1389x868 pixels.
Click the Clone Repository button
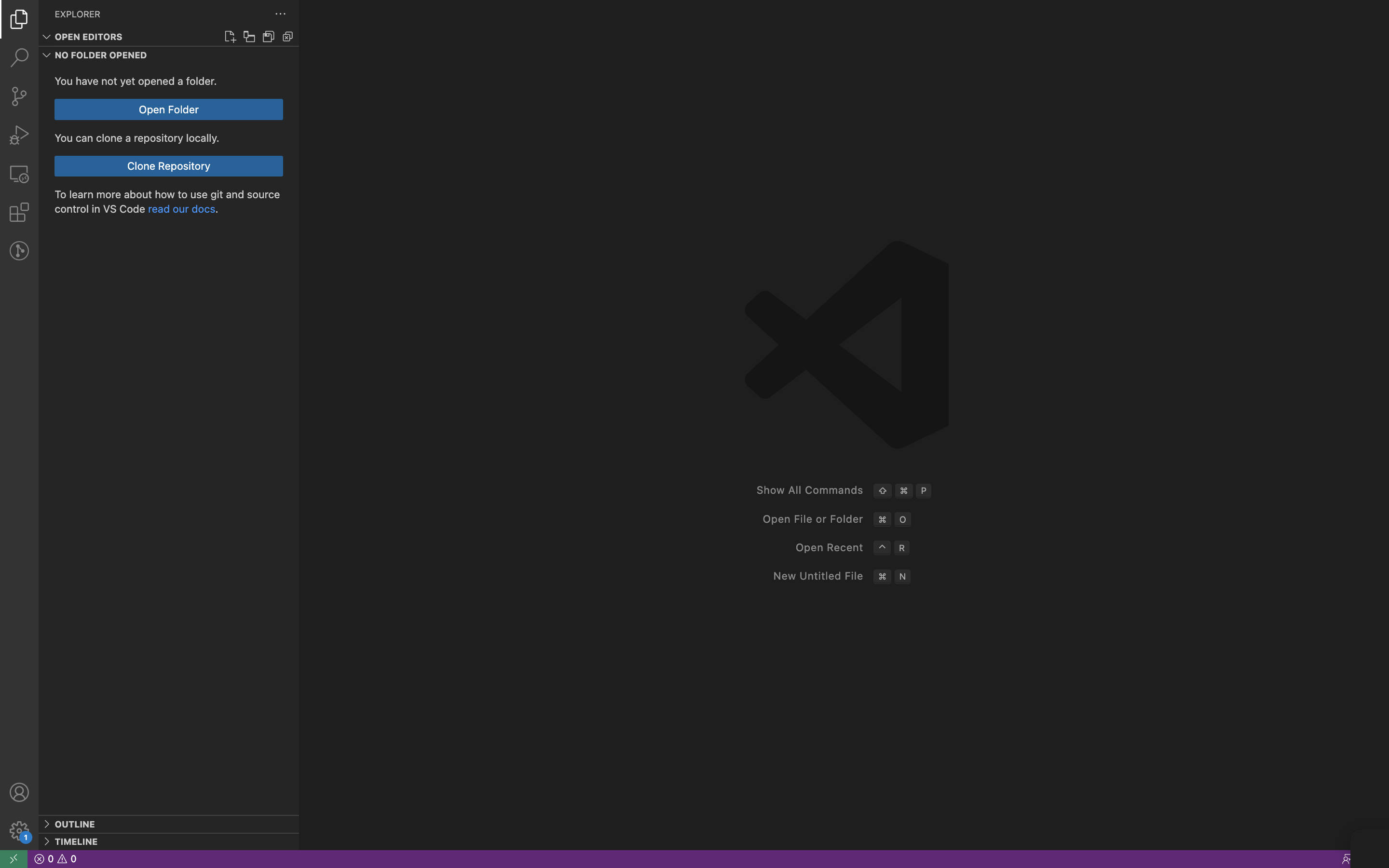point(169,166)
